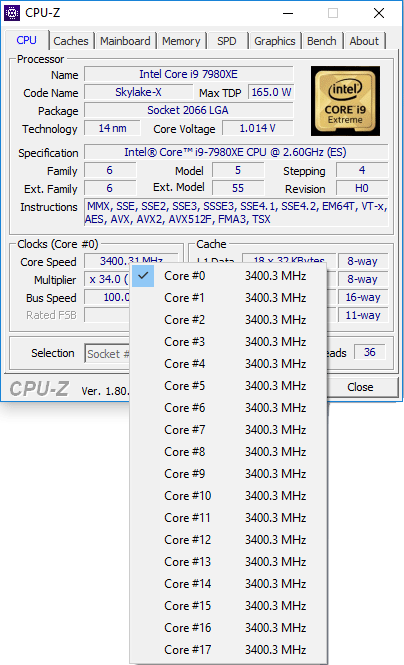The height and width of the screenshot is (665, 404).
Task: Close the CPU-Z window
Action: [x=379, y=13]
